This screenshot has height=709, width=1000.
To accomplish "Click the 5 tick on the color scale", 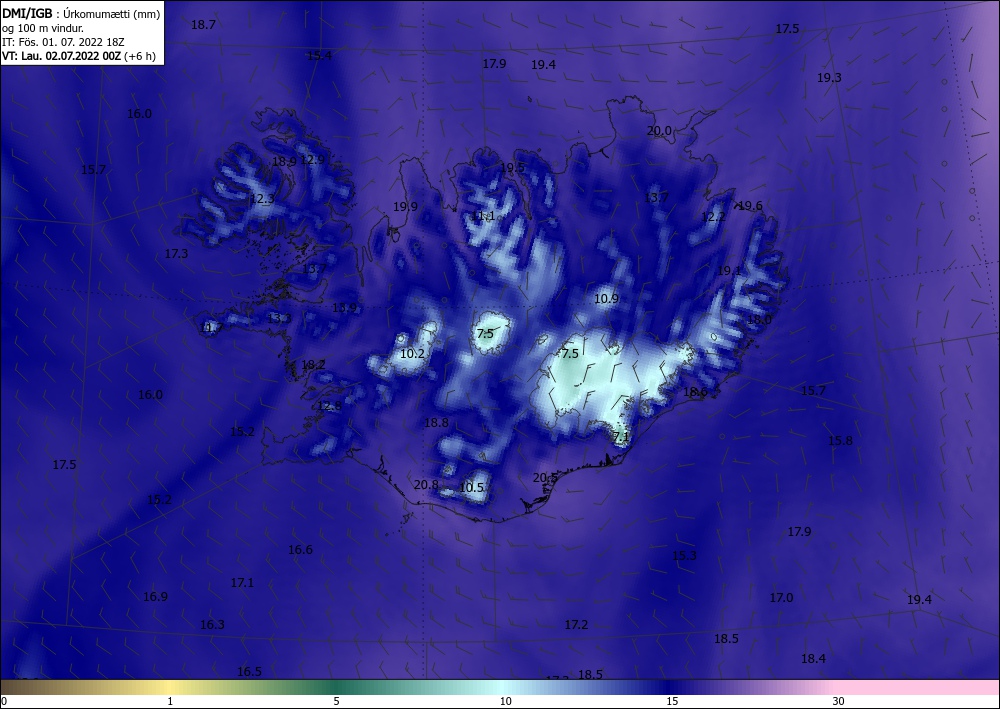I will click(x=336, y=701).
